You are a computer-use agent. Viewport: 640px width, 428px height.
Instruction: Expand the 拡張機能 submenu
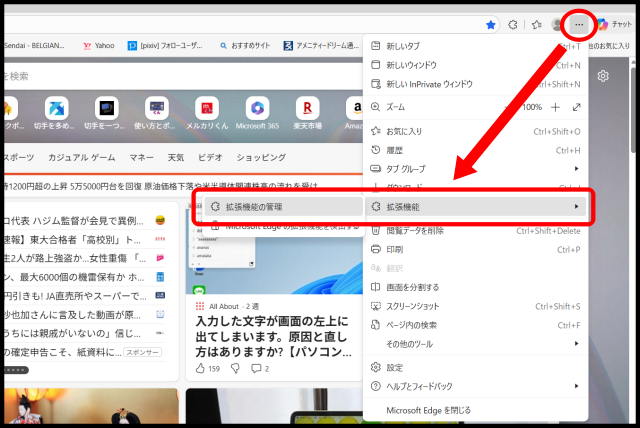click(476, 207)
